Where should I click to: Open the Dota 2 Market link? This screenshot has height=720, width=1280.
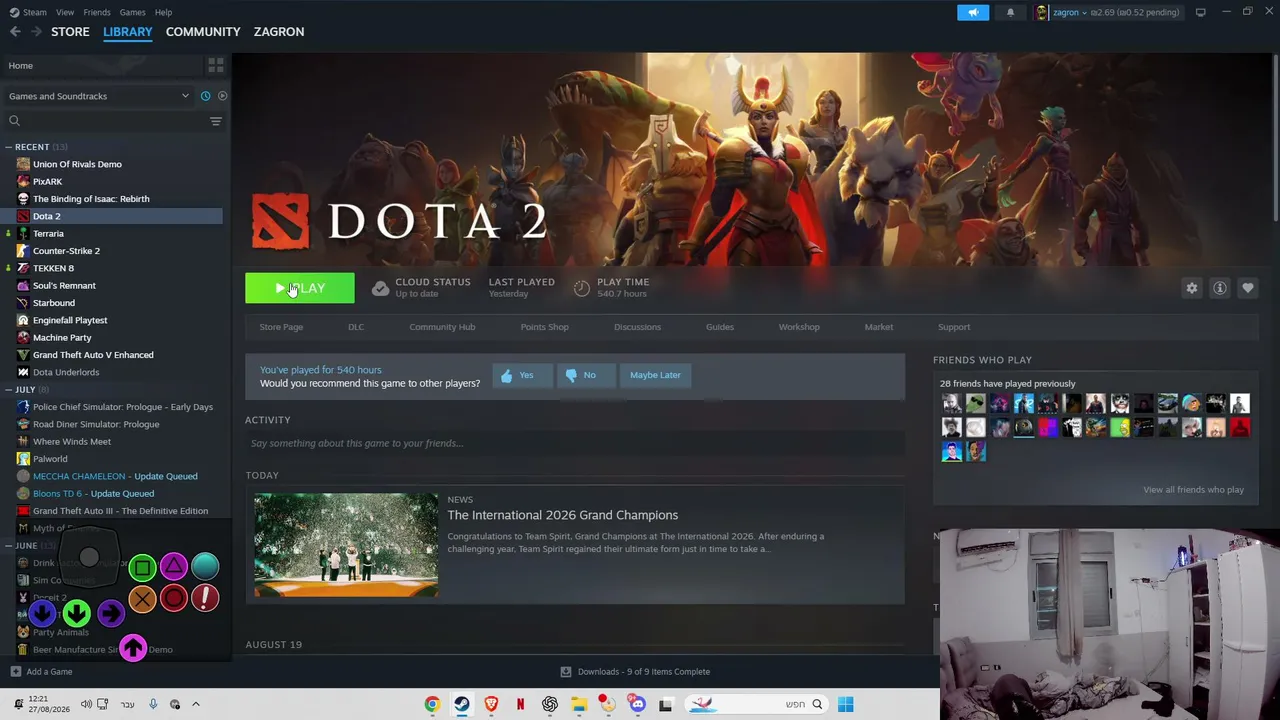click(x=879, y=327)
